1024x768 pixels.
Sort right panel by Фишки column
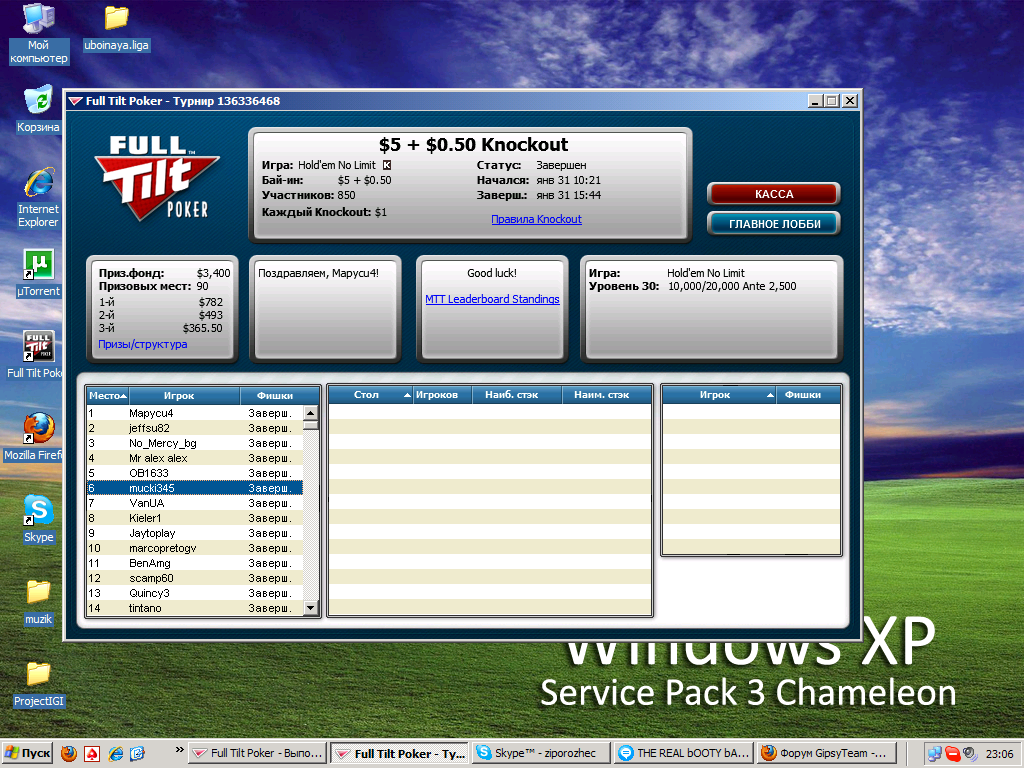pyautogui.click(x=808, y=395)
